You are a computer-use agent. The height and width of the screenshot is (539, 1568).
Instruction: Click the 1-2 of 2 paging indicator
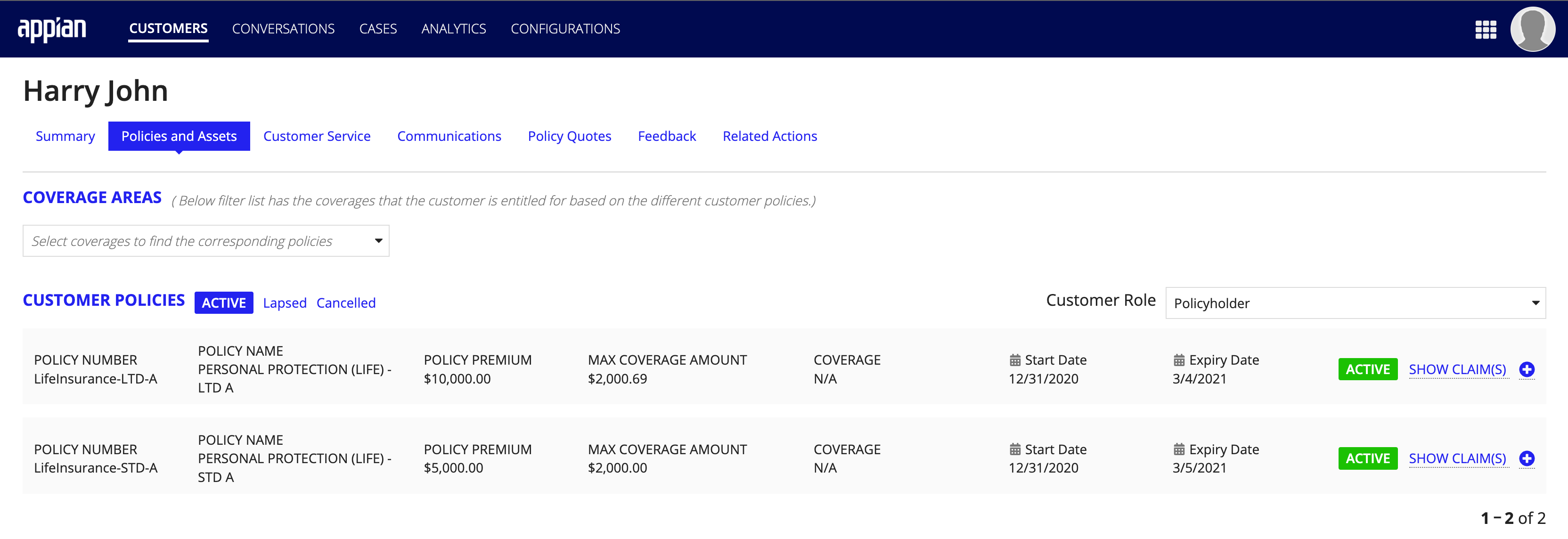[1512, 518]
